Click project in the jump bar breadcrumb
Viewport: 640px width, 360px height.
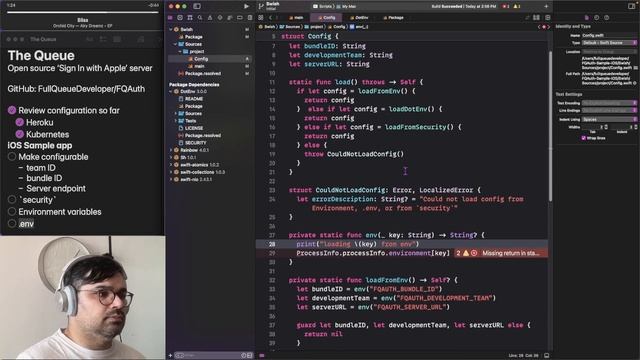[x=314, y=27]
